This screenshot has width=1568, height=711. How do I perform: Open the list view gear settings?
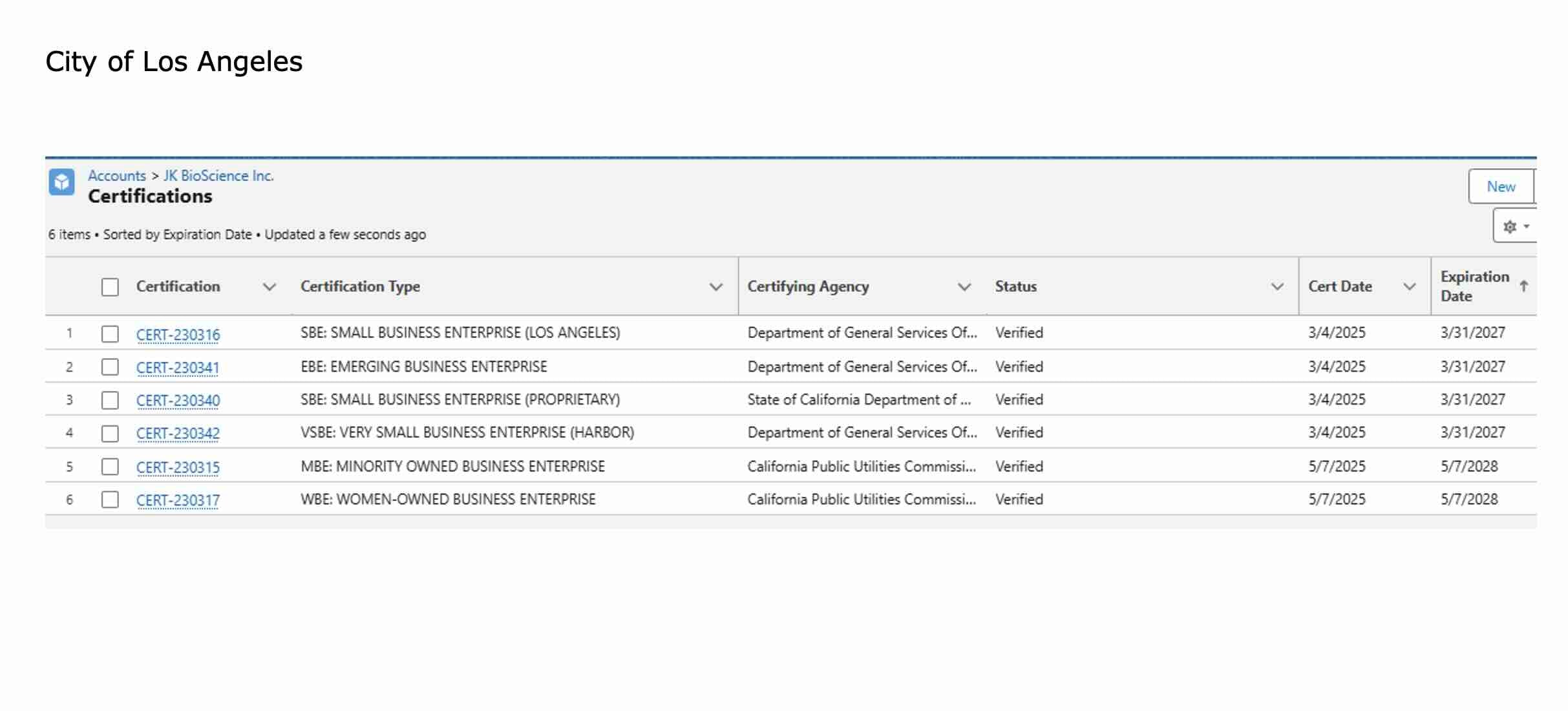[1513, 226]
